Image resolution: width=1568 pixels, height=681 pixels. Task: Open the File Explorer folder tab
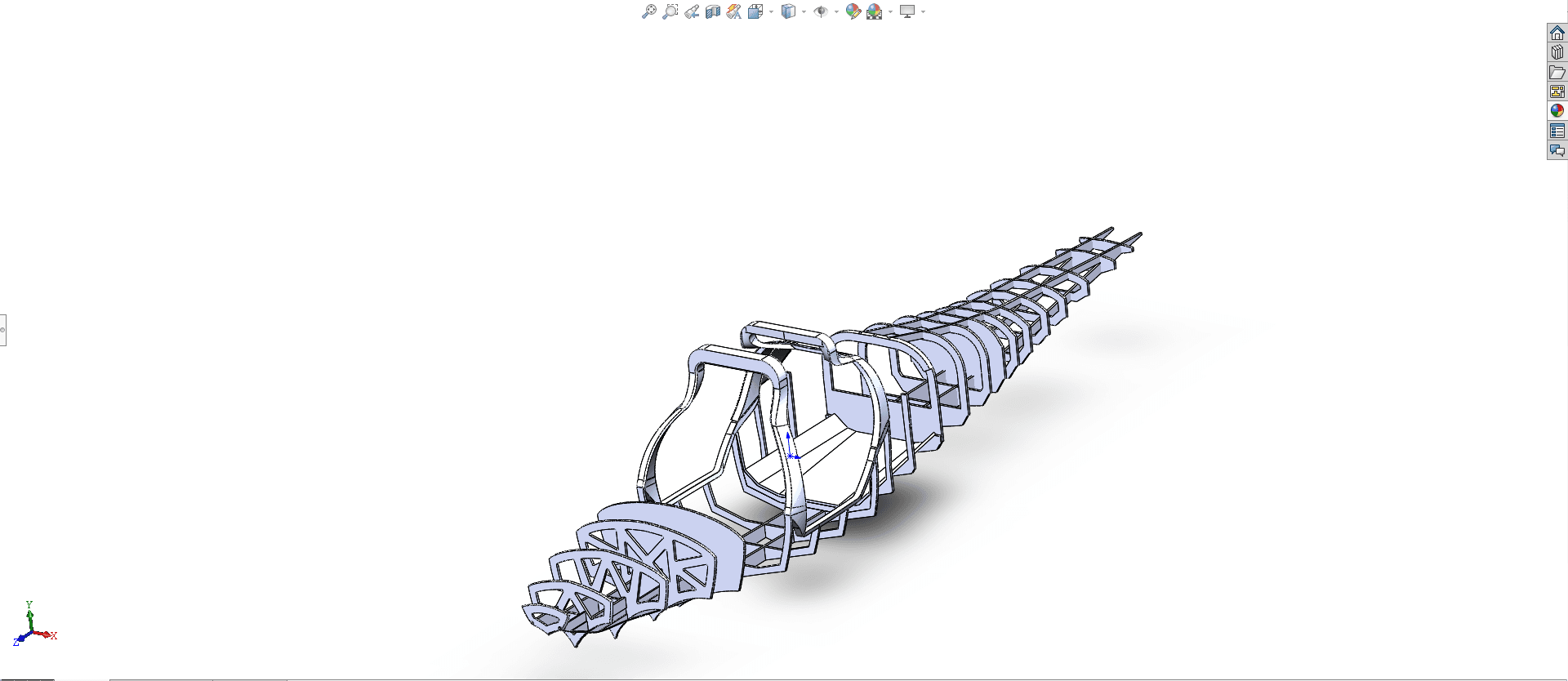coord(1557,72)
